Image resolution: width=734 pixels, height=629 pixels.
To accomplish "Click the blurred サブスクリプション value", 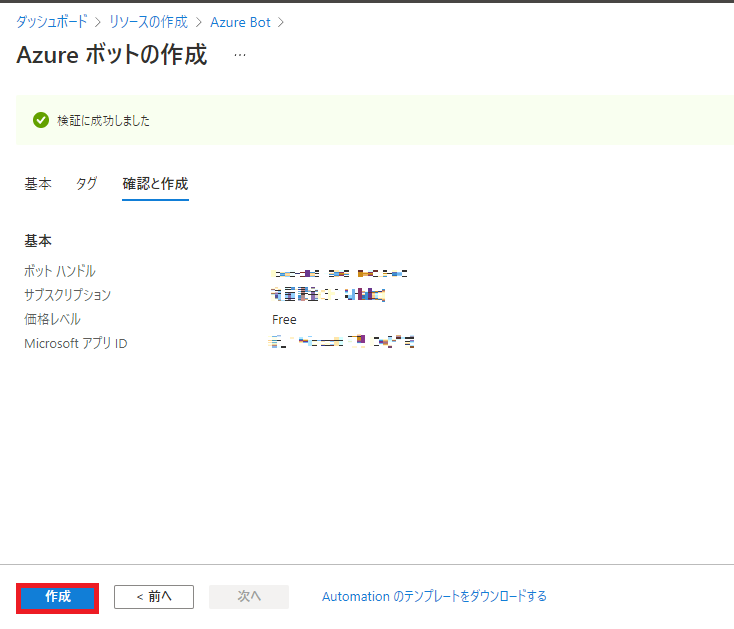I will pos(328,295).
